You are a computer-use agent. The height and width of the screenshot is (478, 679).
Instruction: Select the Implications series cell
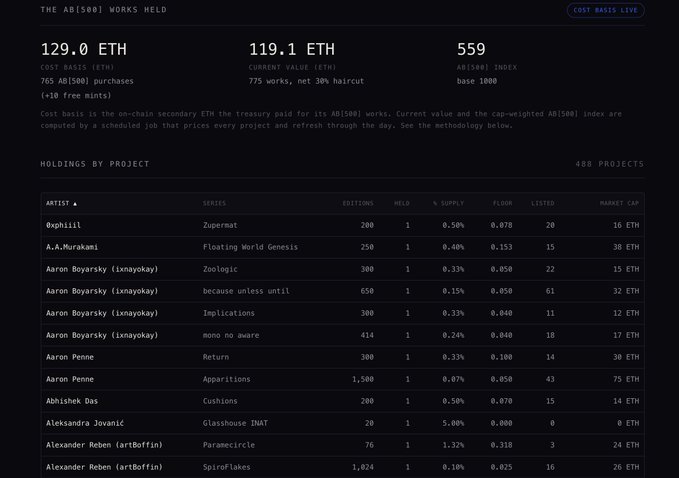click(x=229, y=313)
